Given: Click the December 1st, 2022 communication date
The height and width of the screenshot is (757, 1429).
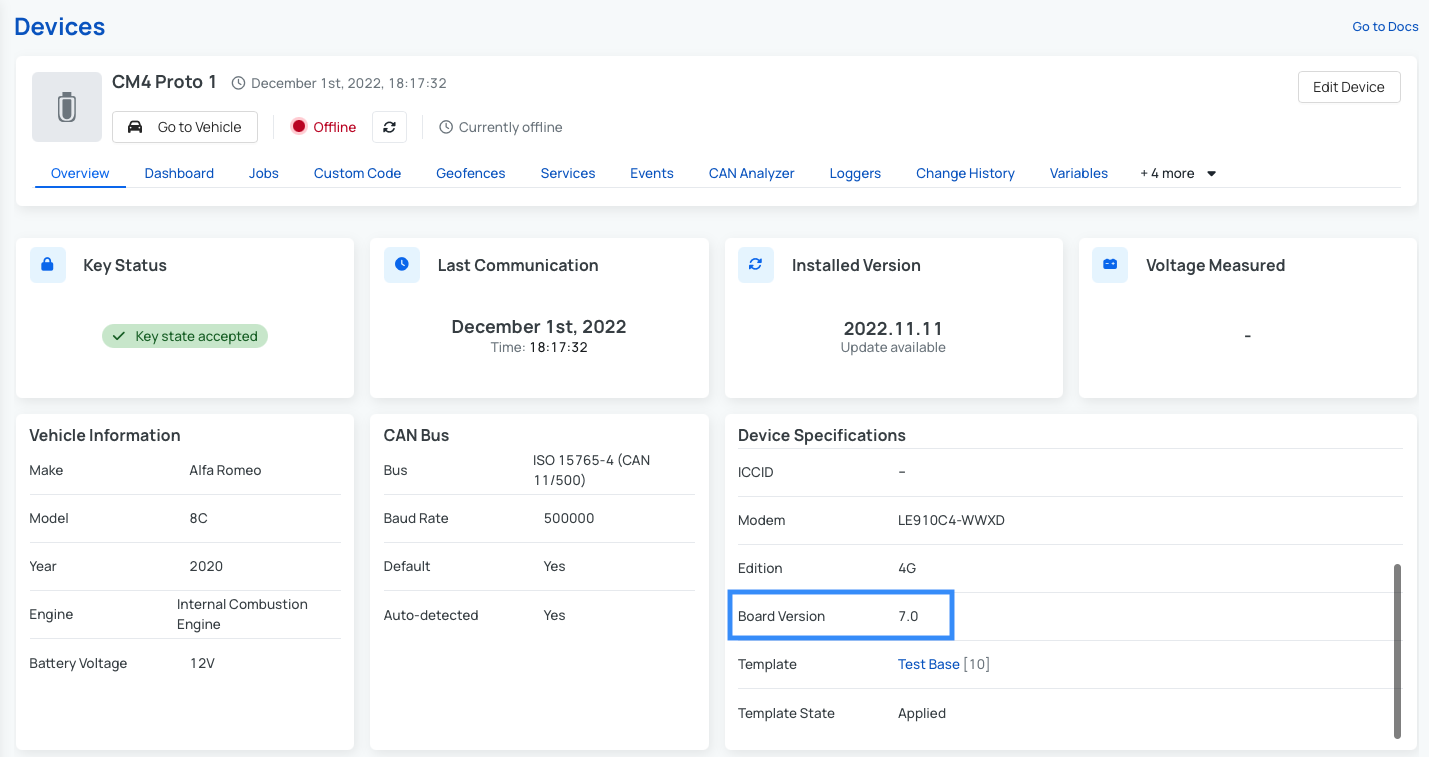Looking at the screenshot, I should (x=539, y=326).
